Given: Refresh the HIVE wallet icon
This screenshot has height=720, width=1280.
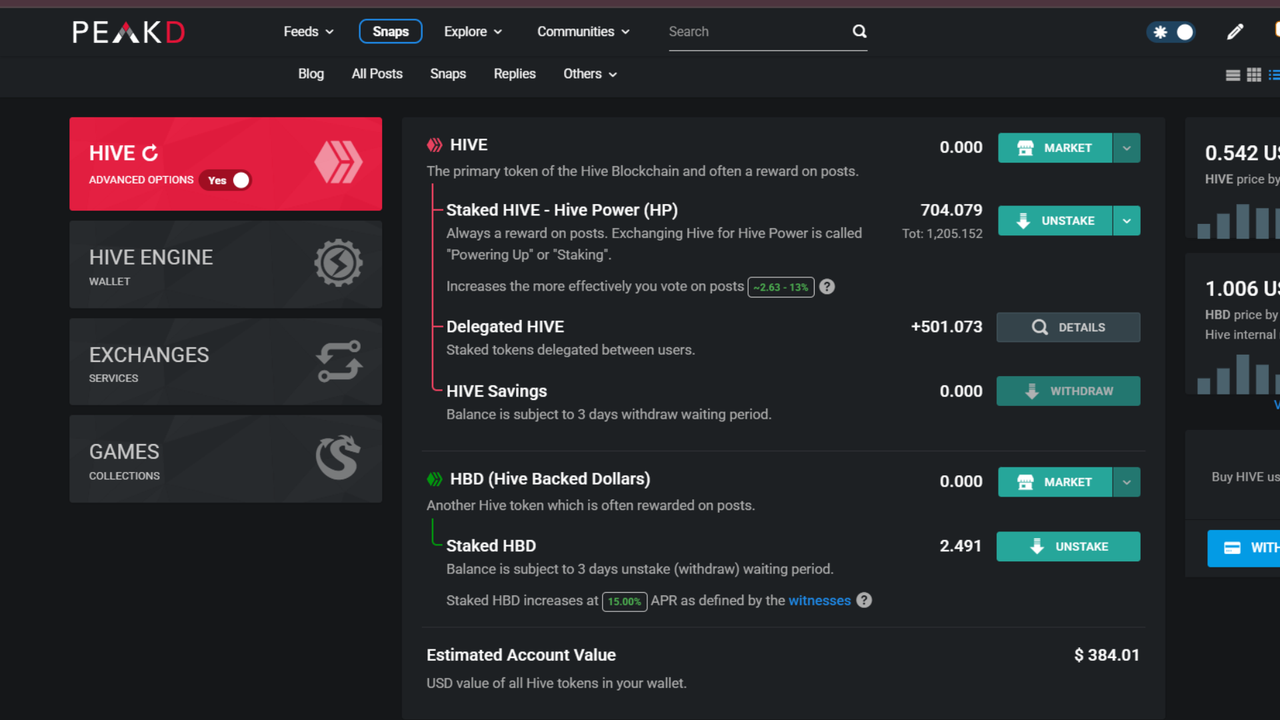Looking at the screenshot, I should point(150,153).
